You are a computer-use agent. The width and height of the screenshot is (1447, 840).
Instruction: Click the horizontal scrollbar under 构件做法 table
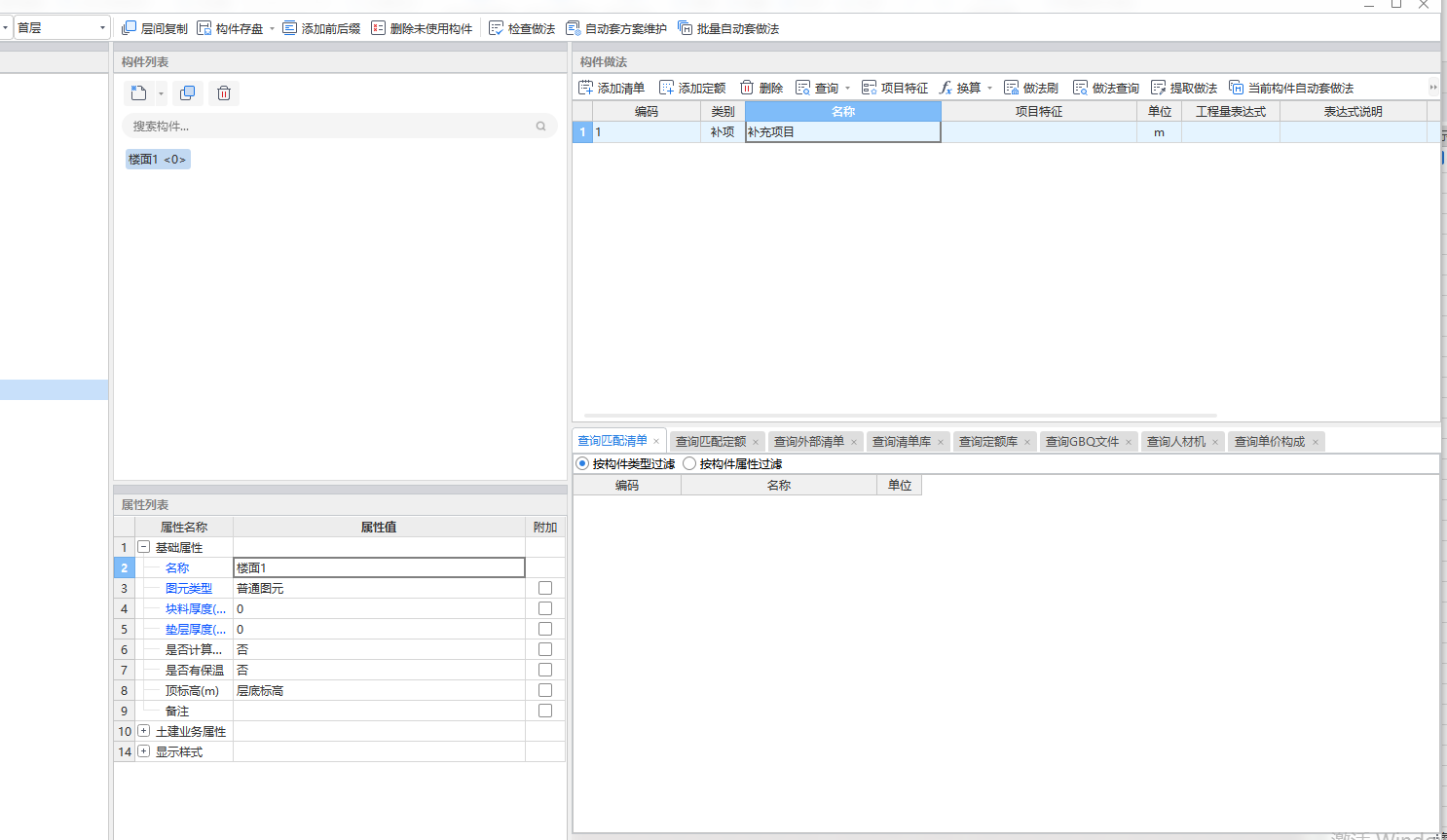(900, 416)
